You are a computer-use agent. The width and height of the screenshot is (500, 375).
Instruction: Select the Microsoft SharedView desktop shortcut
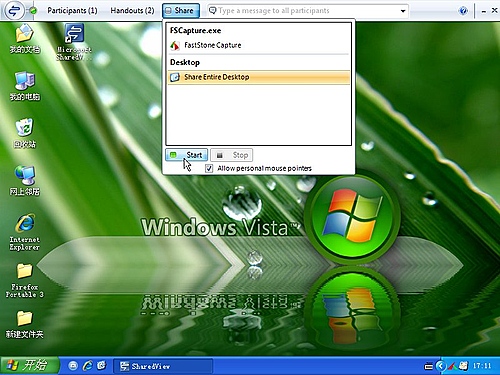(x=74, y=42)
